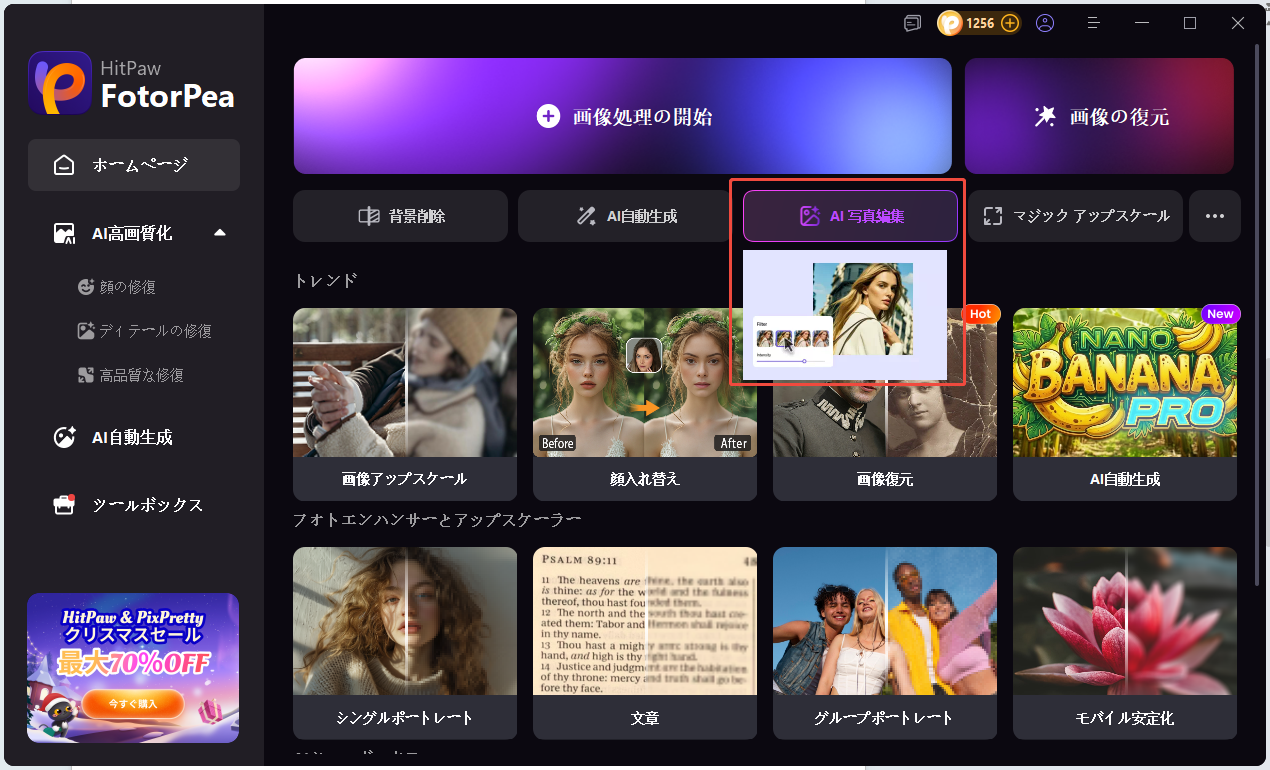Click the 画像の復元 button
The width and height of the screenshot is (1270, 770).
1099,117
